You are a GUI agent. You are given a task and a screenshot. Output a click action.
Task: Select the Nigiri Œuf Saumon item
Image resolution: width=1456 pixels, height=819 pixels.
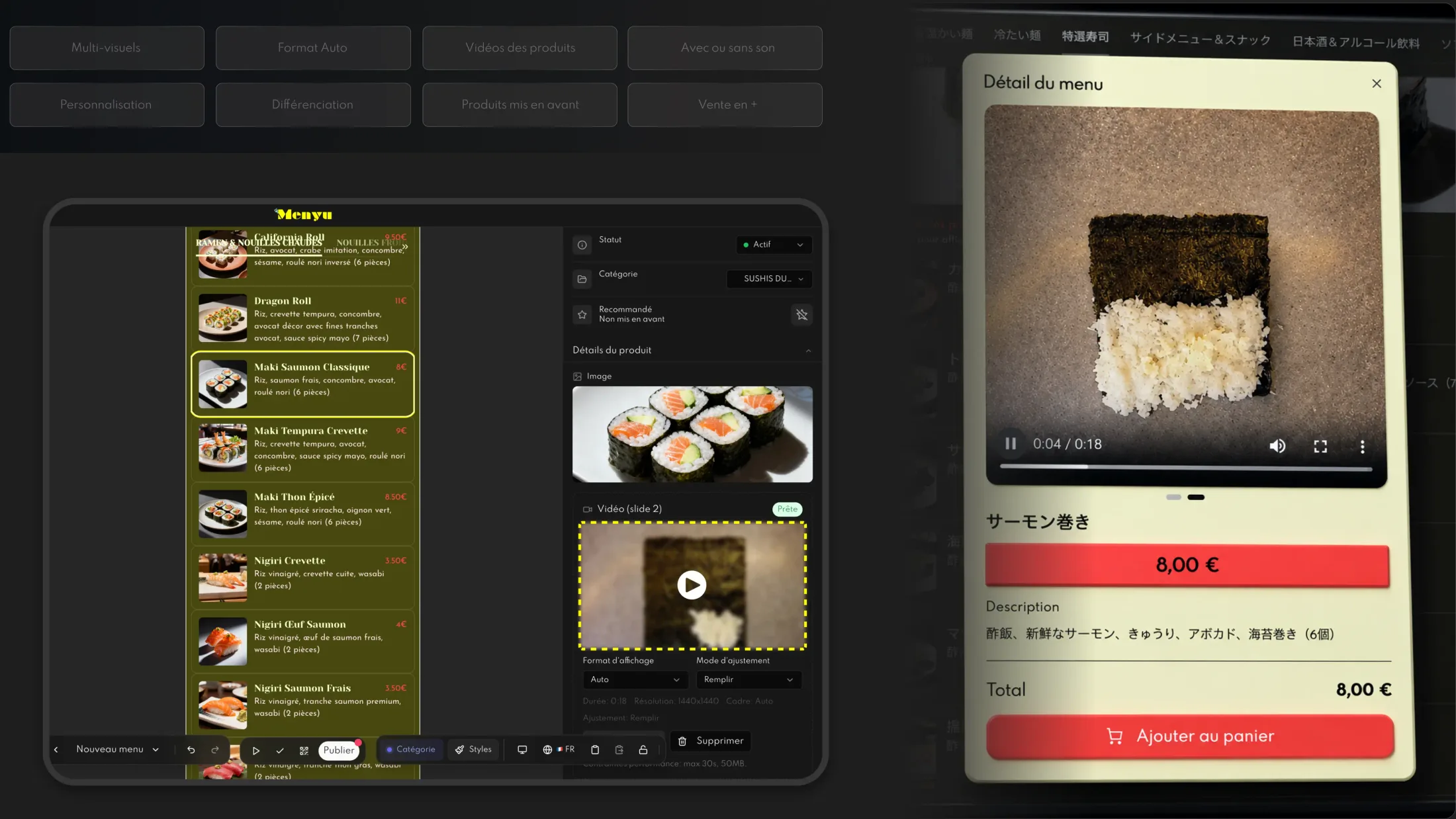coord(303,640)
